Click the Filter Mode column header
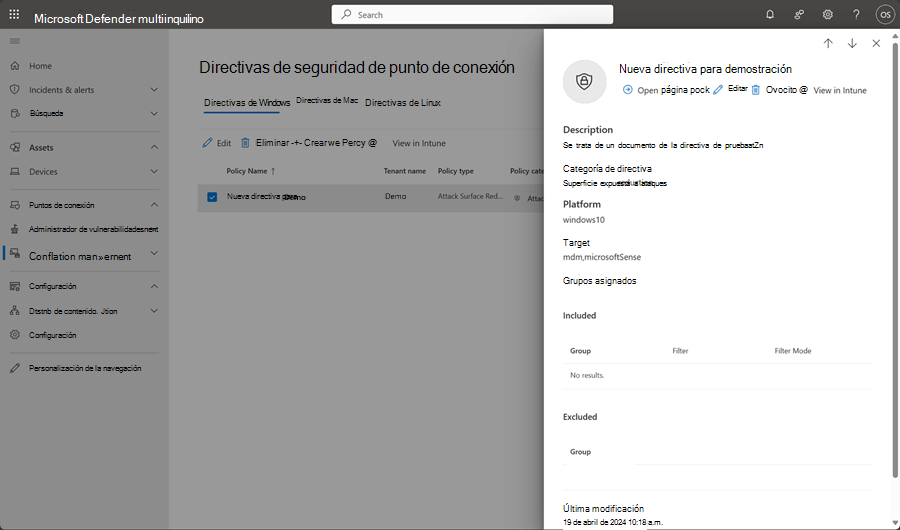 click(793, 351)
